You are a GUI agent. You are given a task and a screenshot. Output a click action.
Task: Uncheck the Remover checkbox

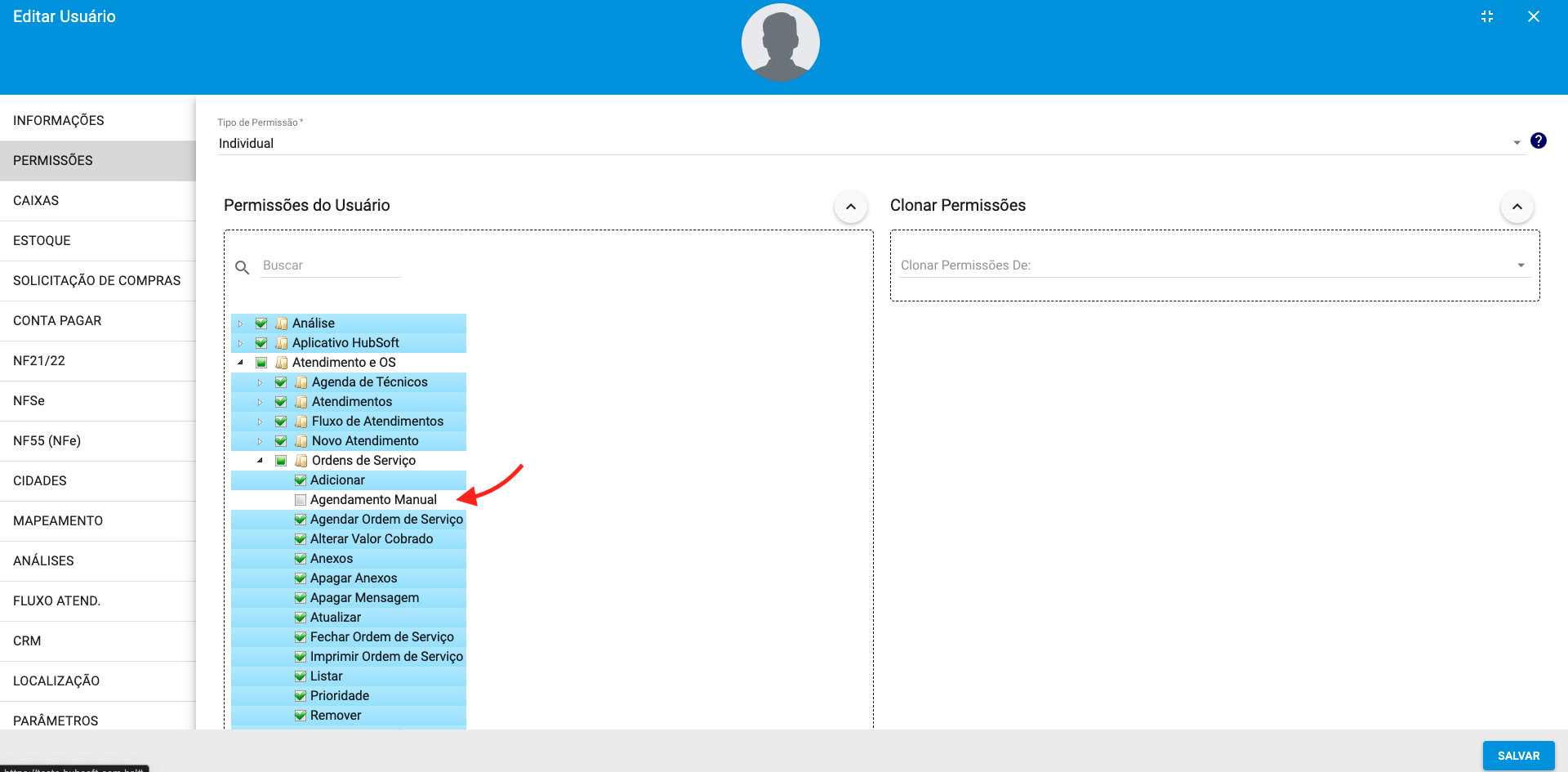click(301, 716)
